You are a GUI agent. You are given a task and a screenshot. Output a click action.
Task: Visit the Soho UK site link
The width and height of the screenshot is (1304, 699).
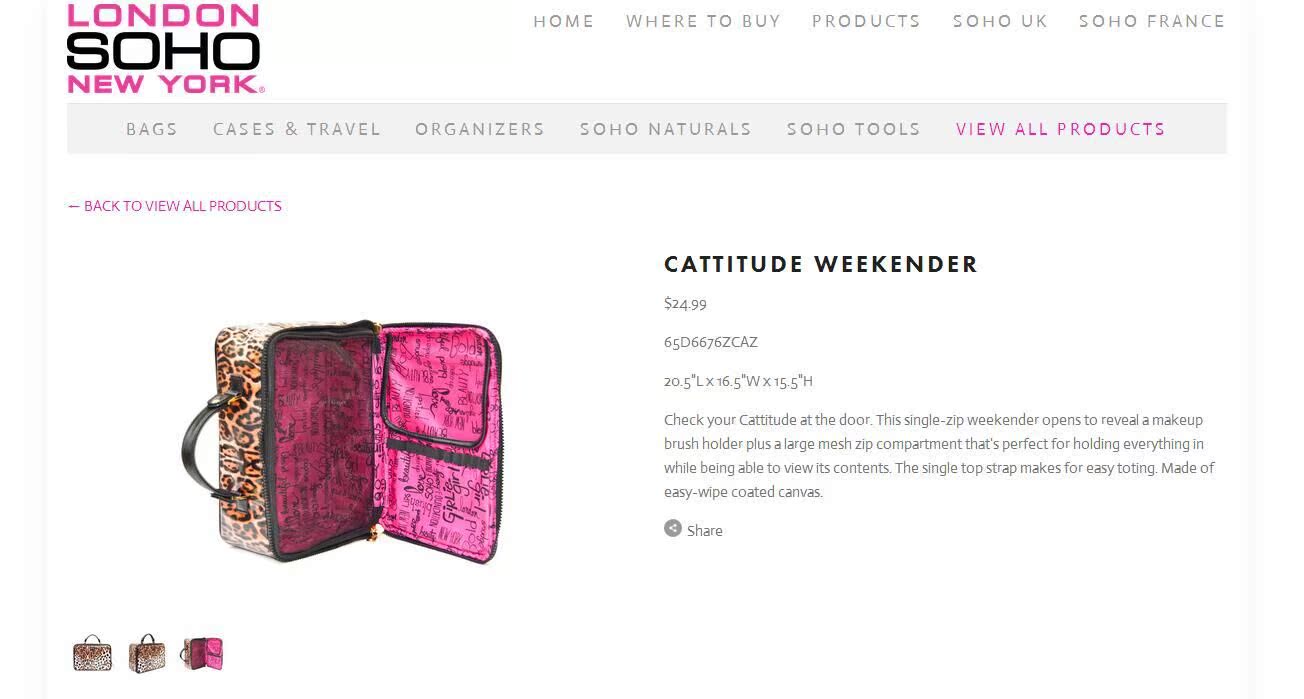(x=1000, y=21)
